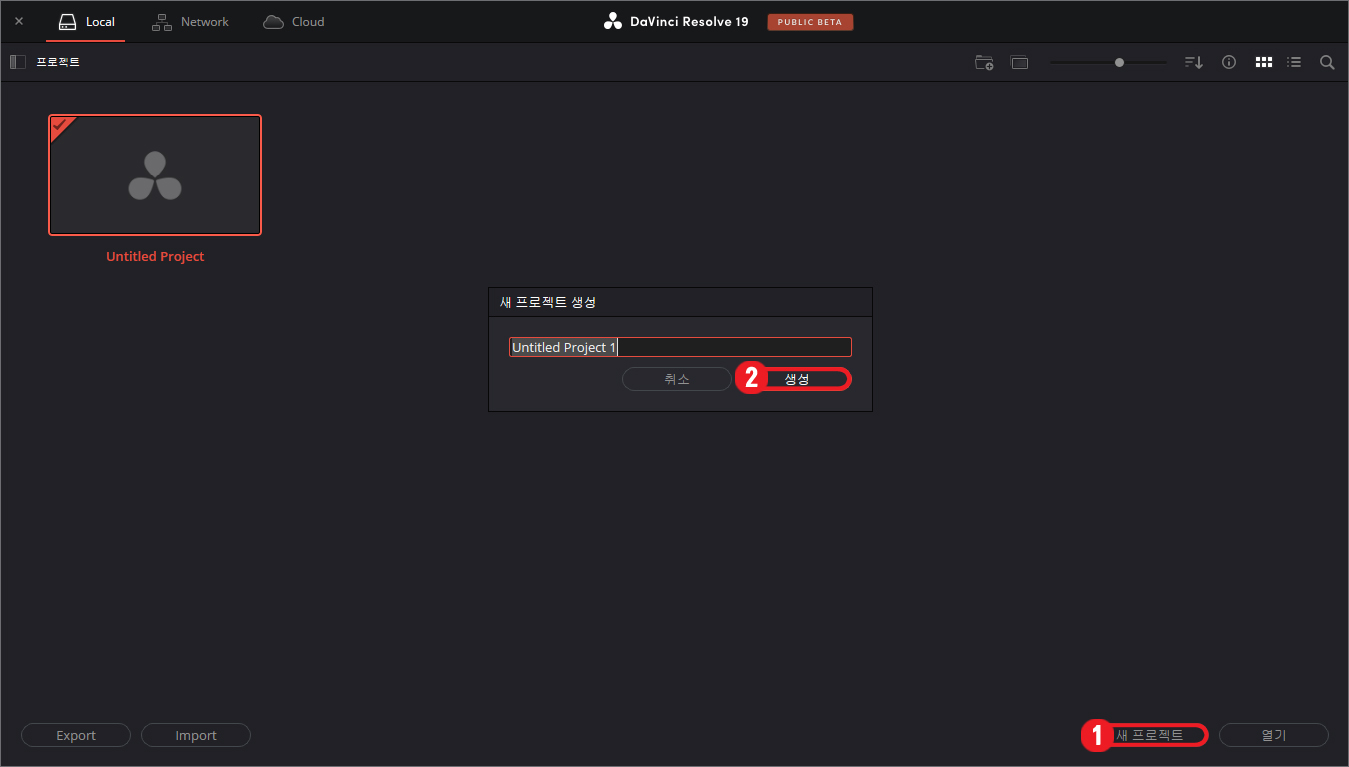Switch to thumbnail grid view
Image resolution: width=1349 pixels, height=767 pixels.
tap(1264, 62)
